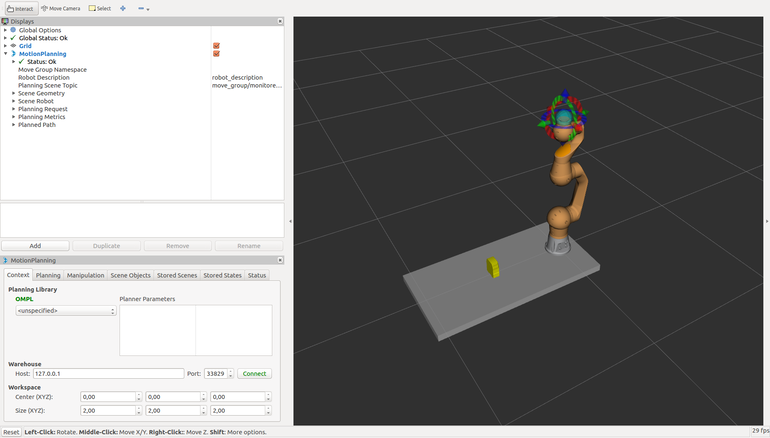Close the Displays panel with its X icon
This screenshot has height=438, width=770.
pos(281,21)
